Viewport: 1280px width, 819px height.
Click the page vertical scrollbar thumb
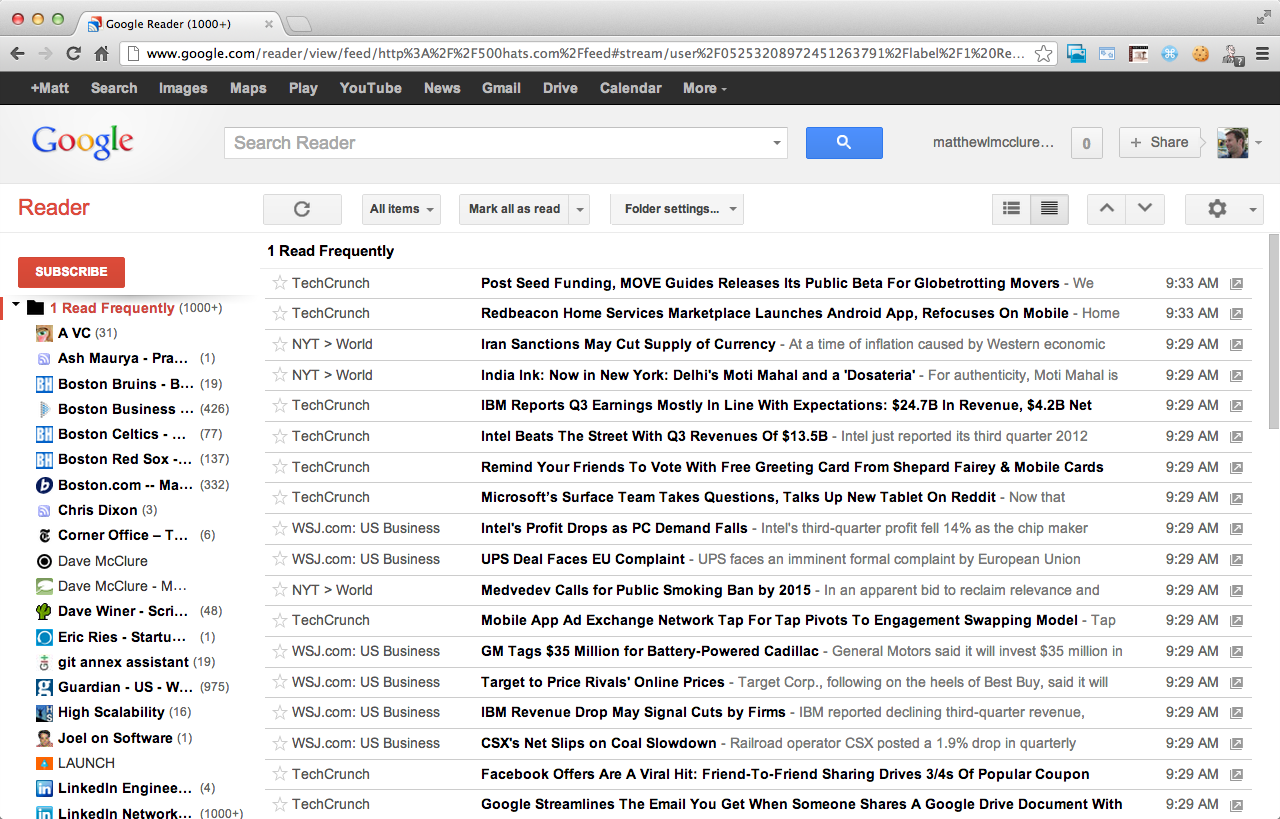click(x=1273, y=332)
